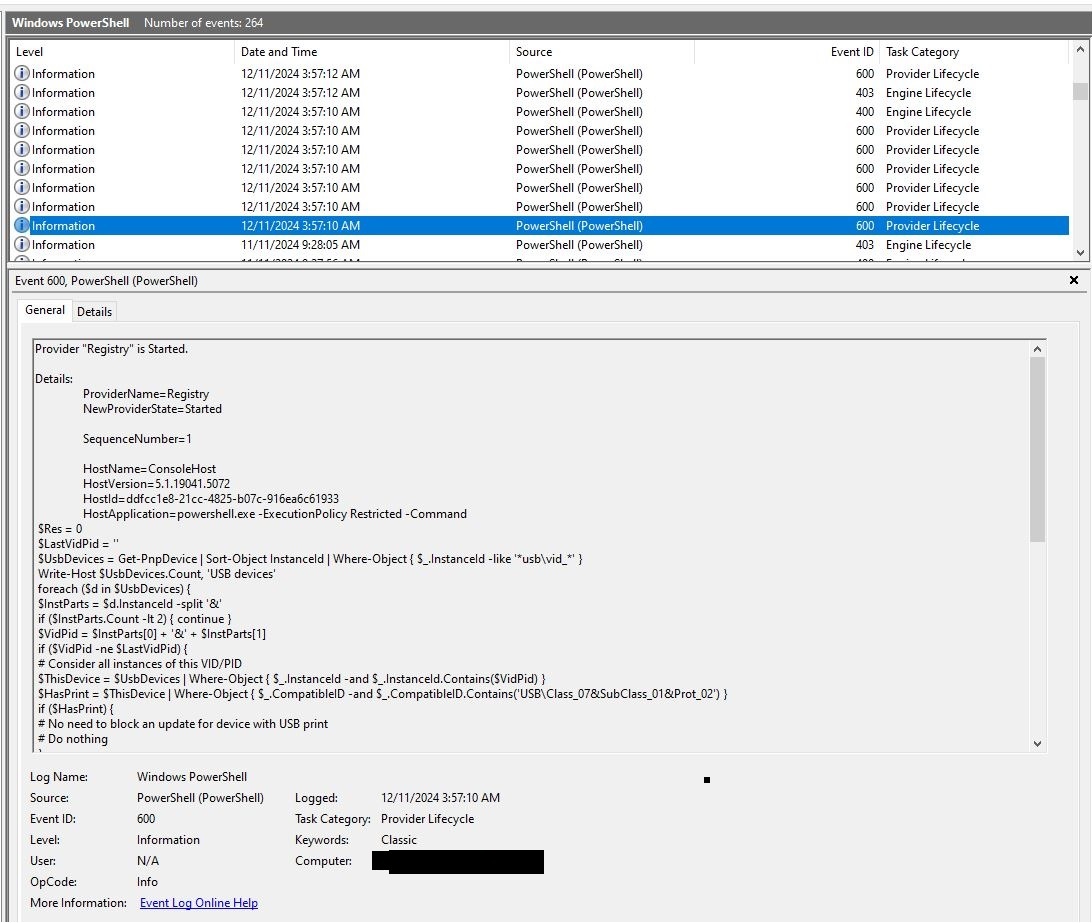
Task: Sort events by Date and Time header
Action: pyautogui.click(x=372, y=52)
